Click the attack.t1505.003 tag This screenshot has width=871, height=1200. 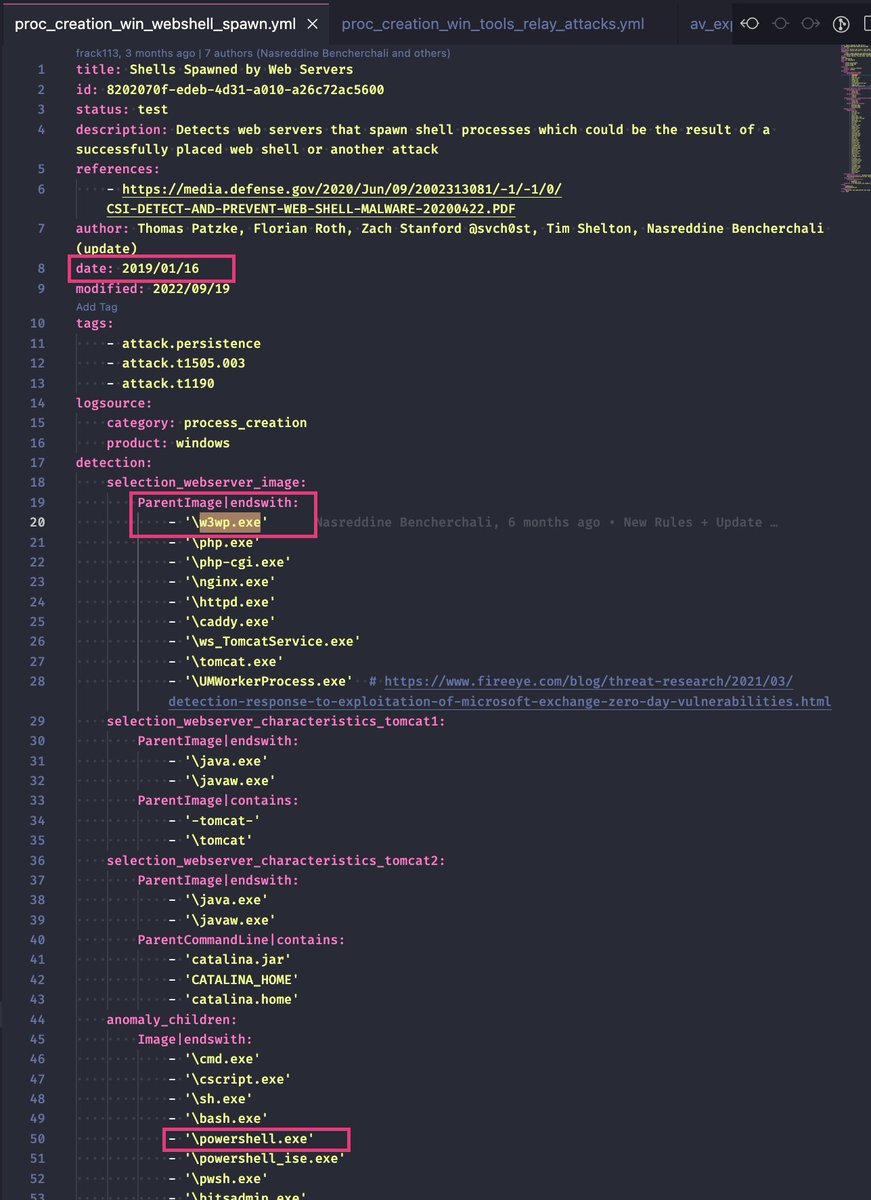pyautogui.click(x=183, y=363)
